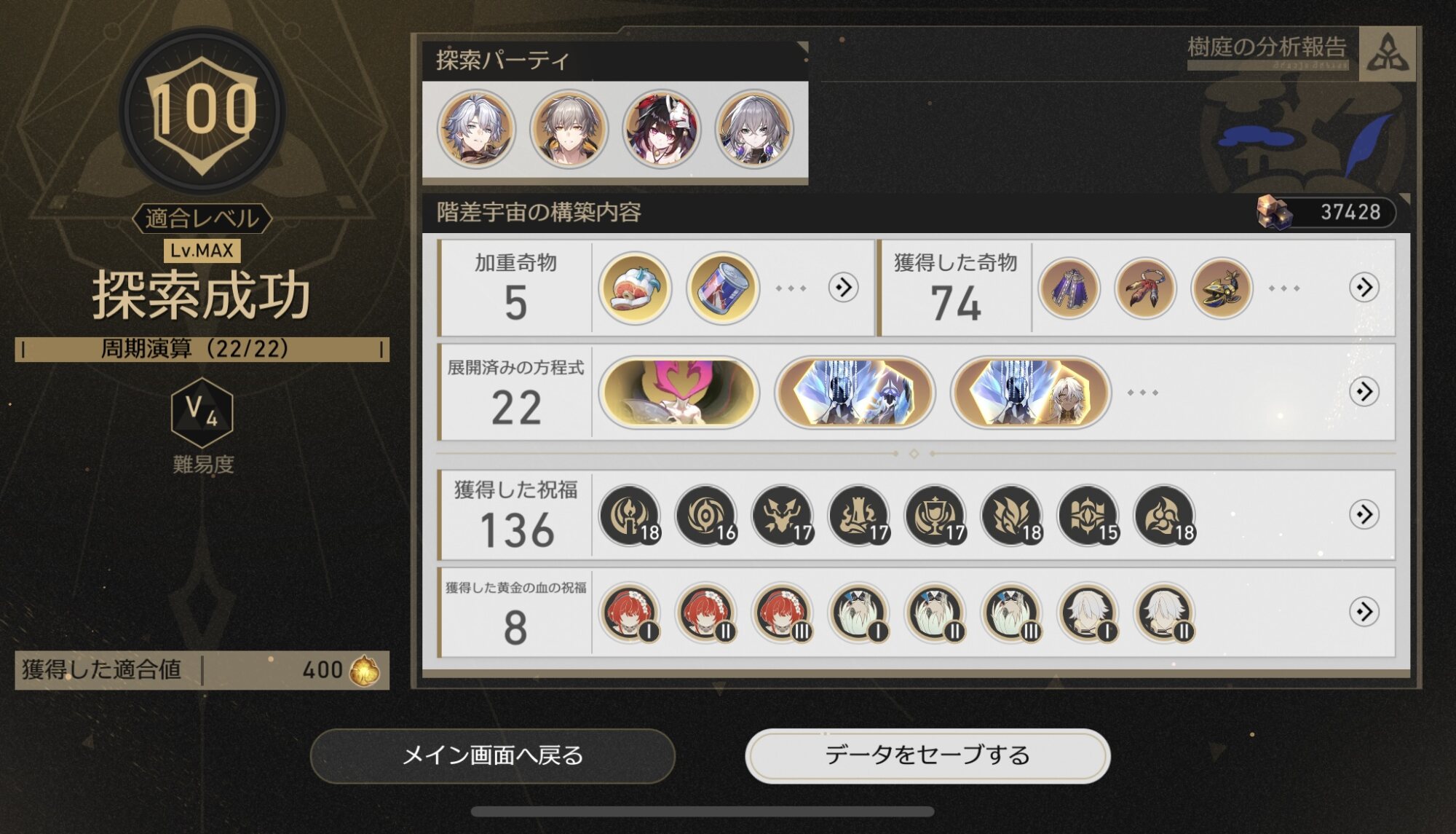The height and width of the screenshot is (834, 1456).
Task: Tap the V4 難易度 difficulty badge
Action: click(x=202, y=413)
